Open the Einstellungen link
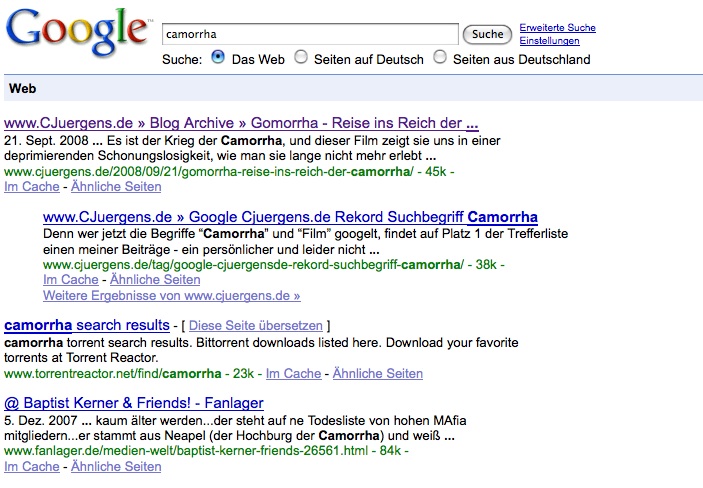703x488 pixels. pyautogui.click(x=549, y=41)
